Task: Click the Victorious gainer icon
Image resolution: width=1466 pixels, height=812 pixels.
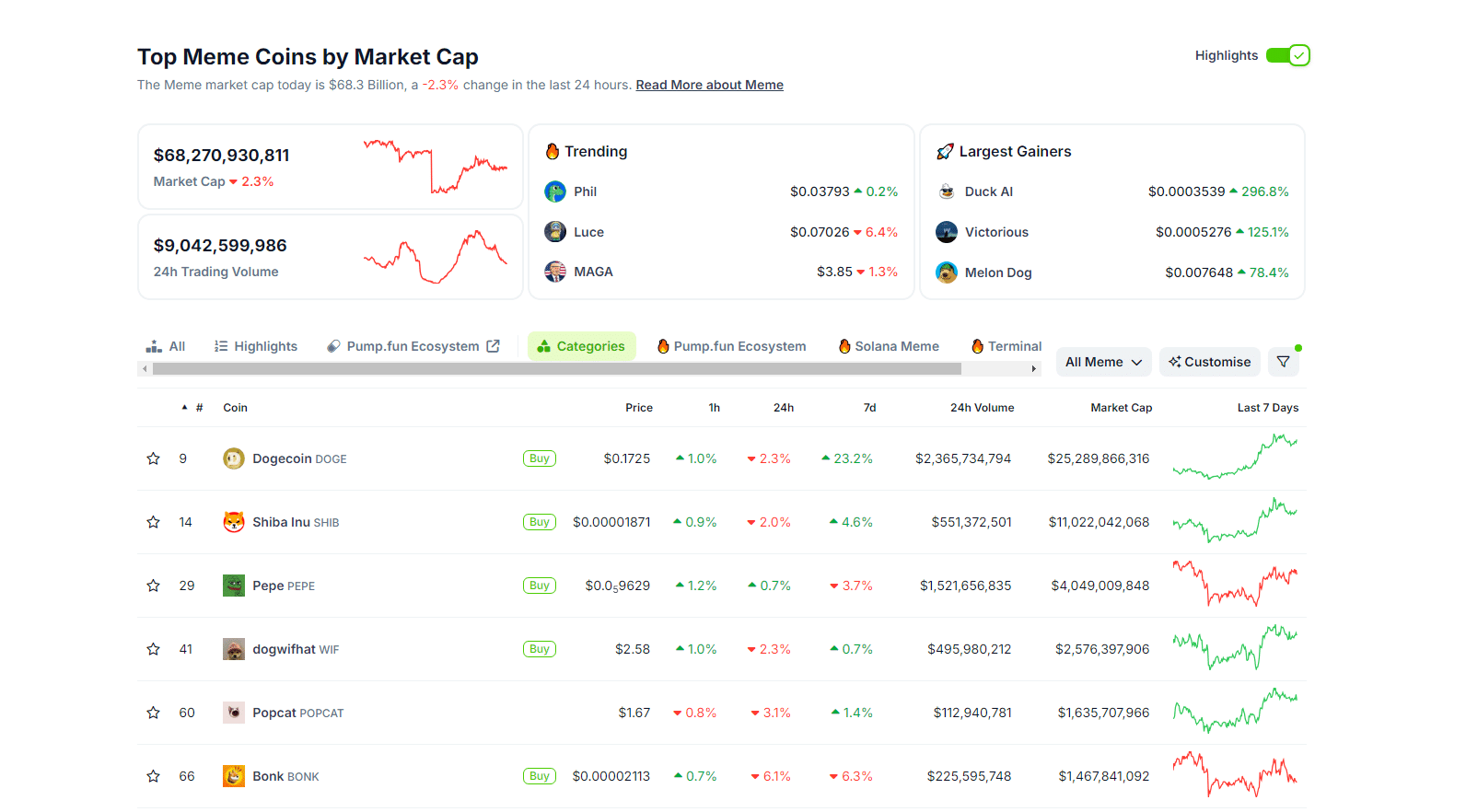Action: (x=947, y=232)
